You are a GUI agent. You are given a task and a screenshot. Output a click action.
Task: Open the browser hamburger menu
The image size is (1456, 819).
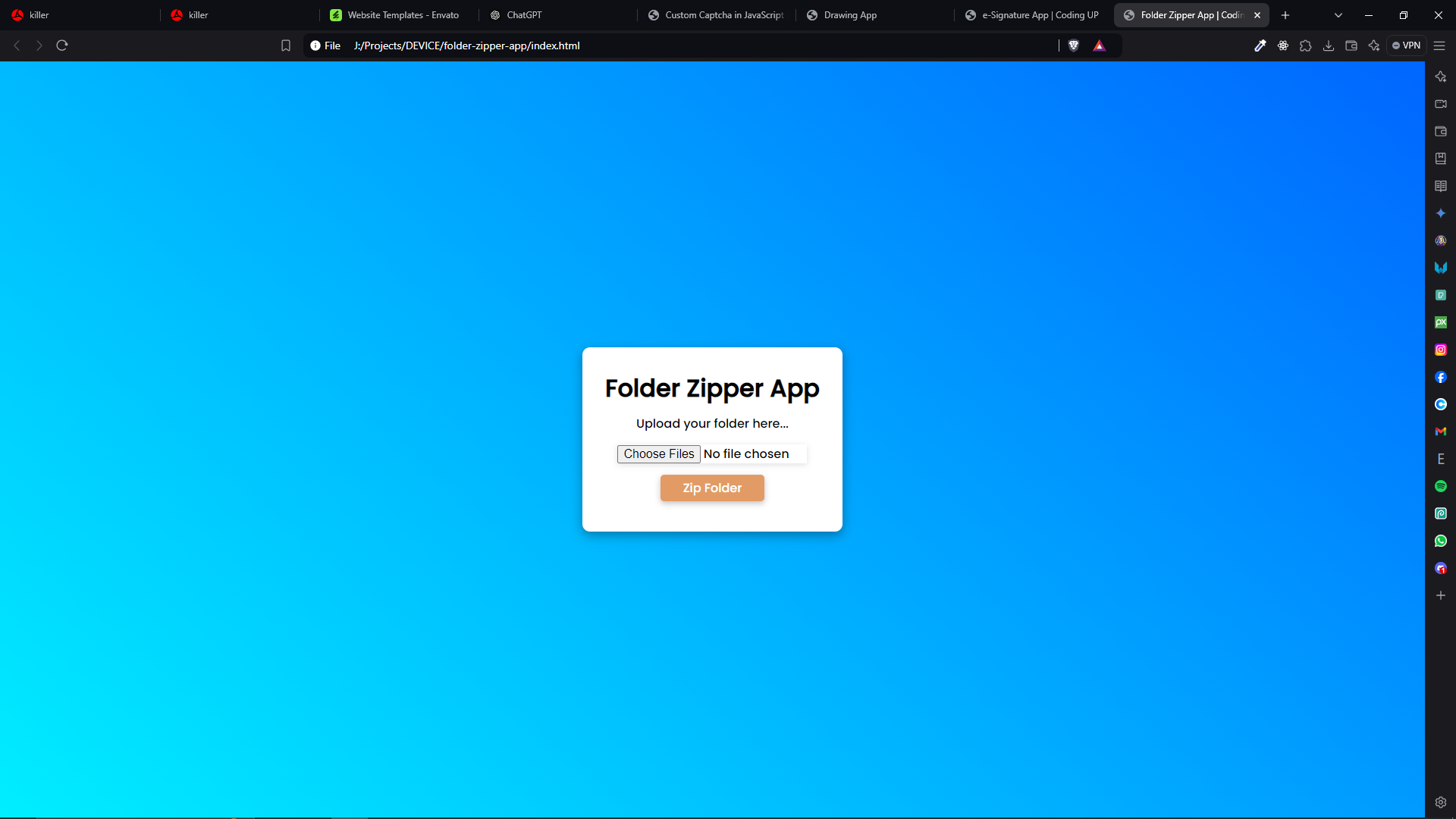(x=1439, y=45)
